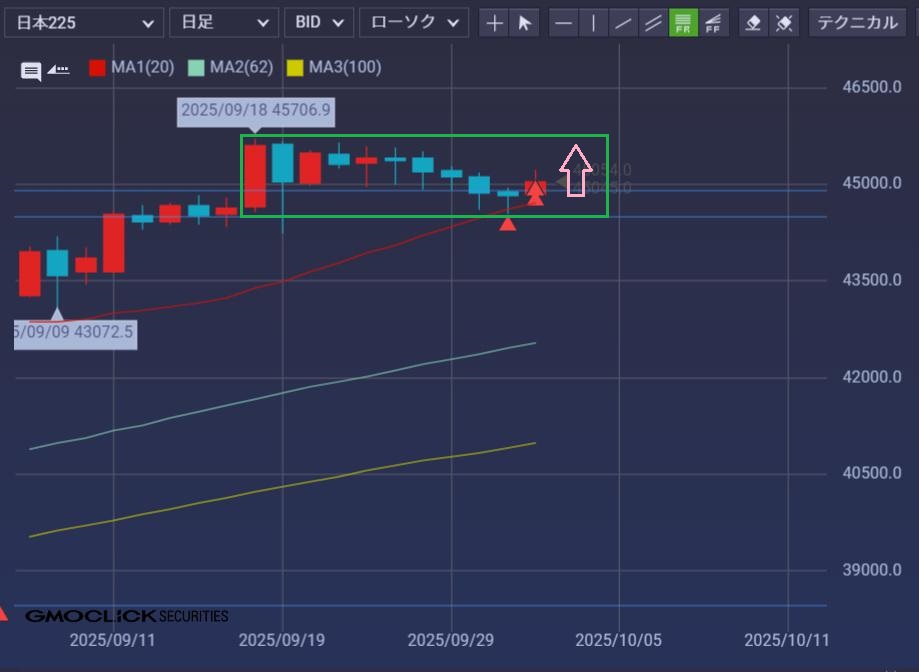The width and height of the screenshot is (919, 672).
Task: Click the yellow MA3(100) color swatch
Action: click(x=294, y=68)
